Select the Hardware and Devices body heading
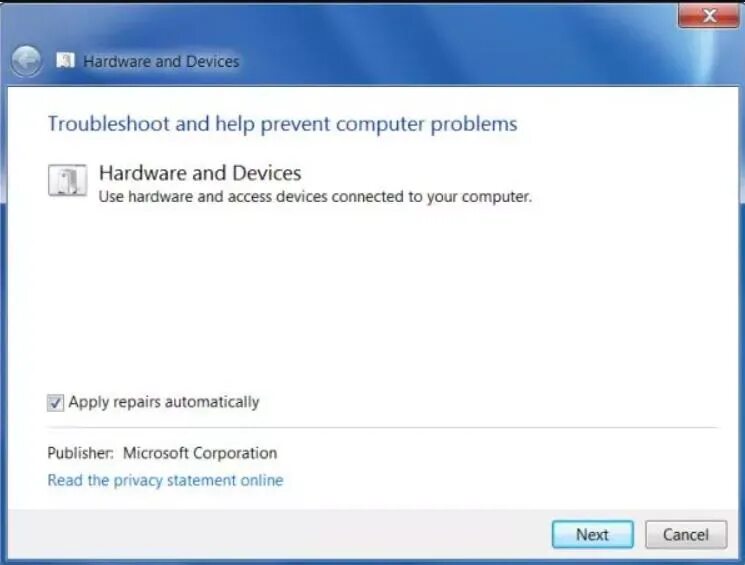The width and height of the screenshot is (745, 565). click(200, 173)
